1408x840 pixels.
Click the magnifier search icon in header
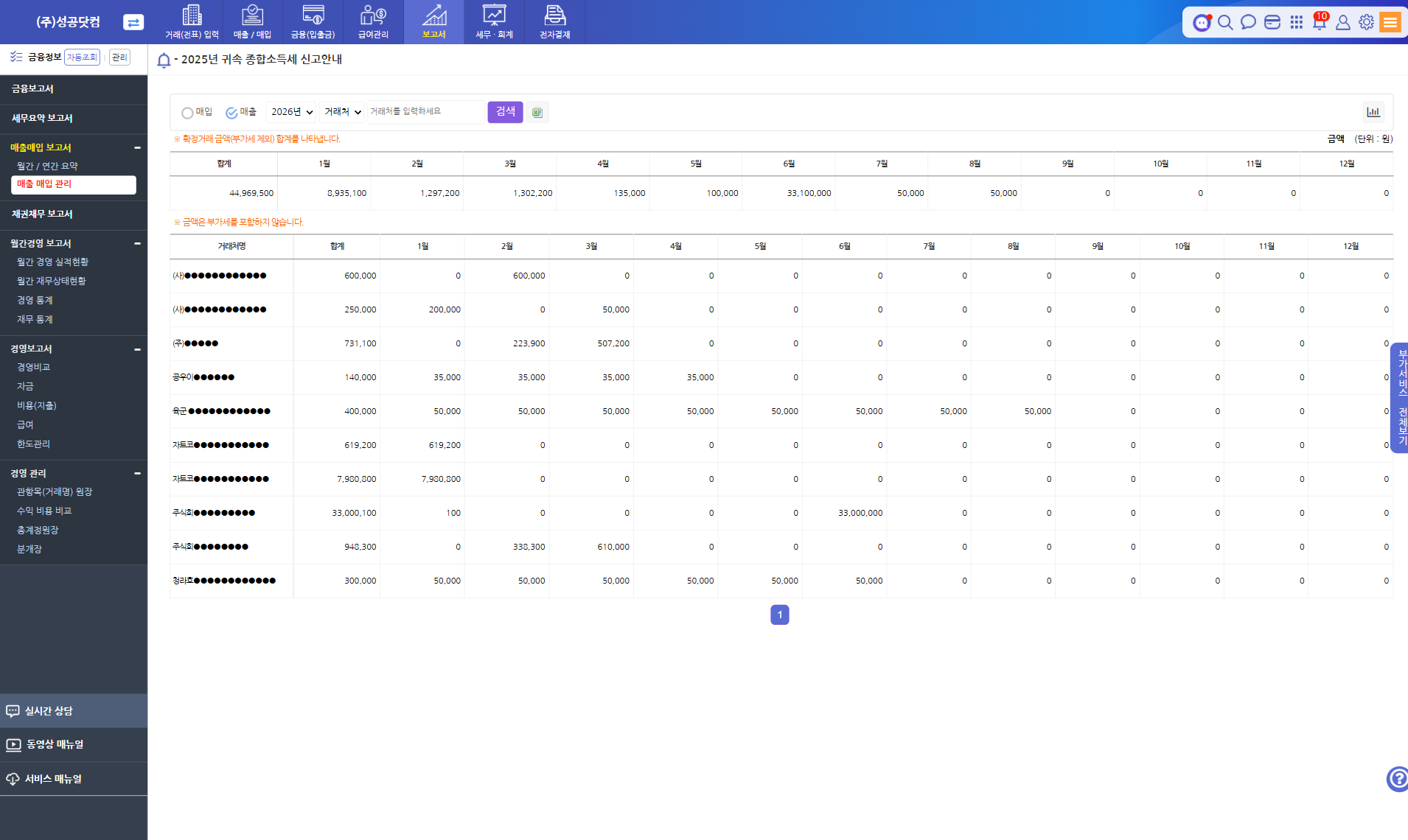(x=1225, y=22)
